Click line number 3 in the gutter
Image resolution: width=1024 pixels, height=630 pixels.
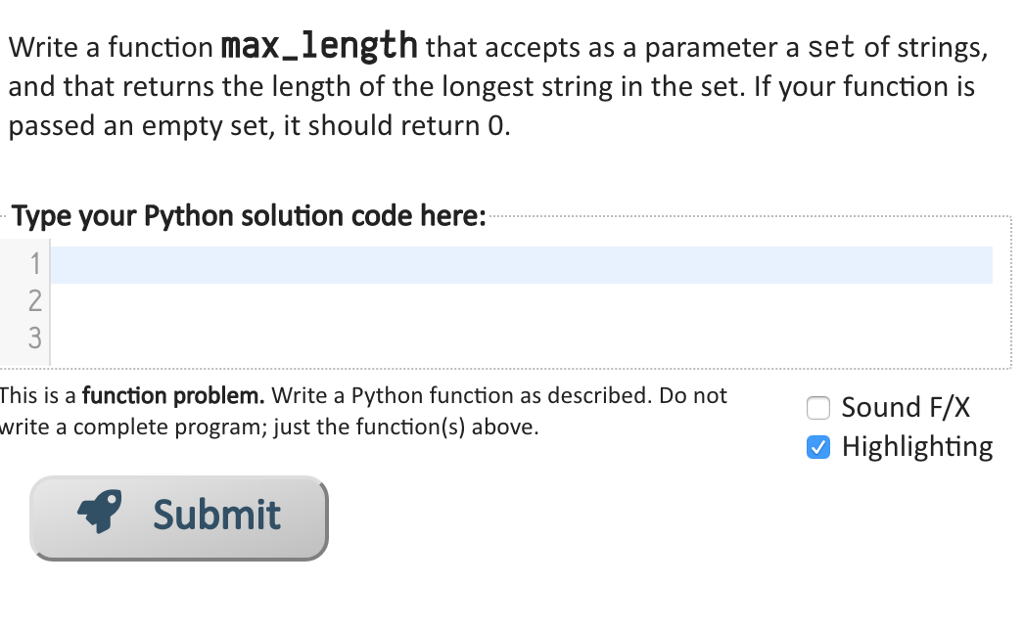[x=36, y=339]
